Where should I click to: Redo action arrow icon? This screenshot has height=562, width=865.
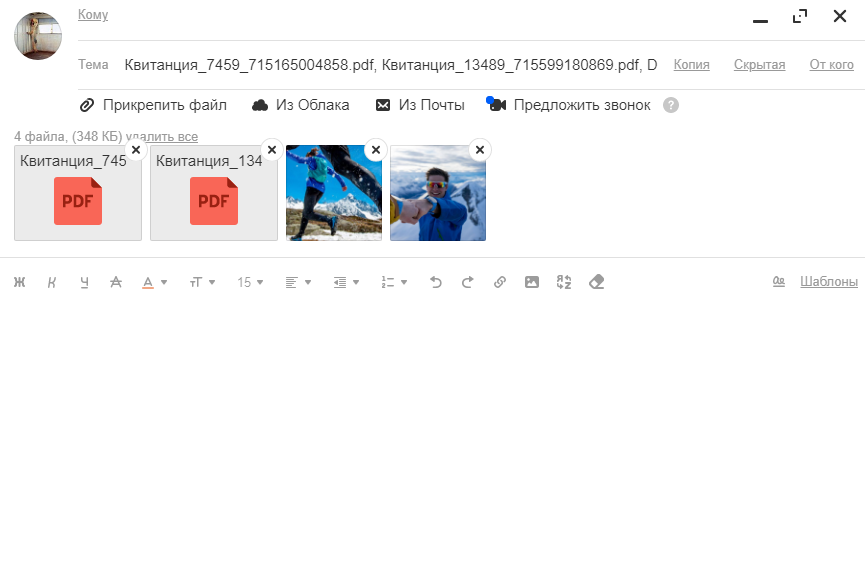pyautogui.click(x=467, y=282)
